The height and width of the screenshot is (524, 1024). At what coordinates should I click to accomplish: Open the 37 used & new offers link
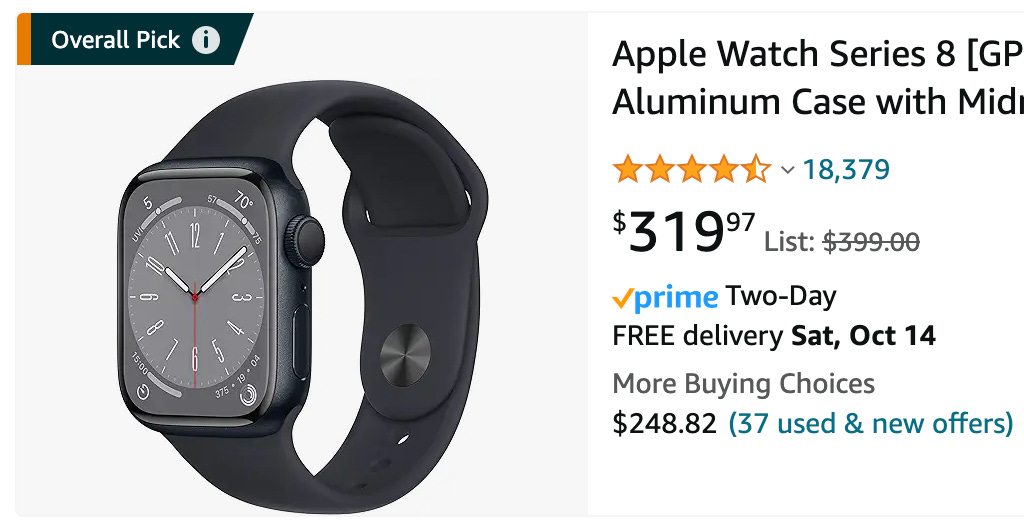pos(871,423)
